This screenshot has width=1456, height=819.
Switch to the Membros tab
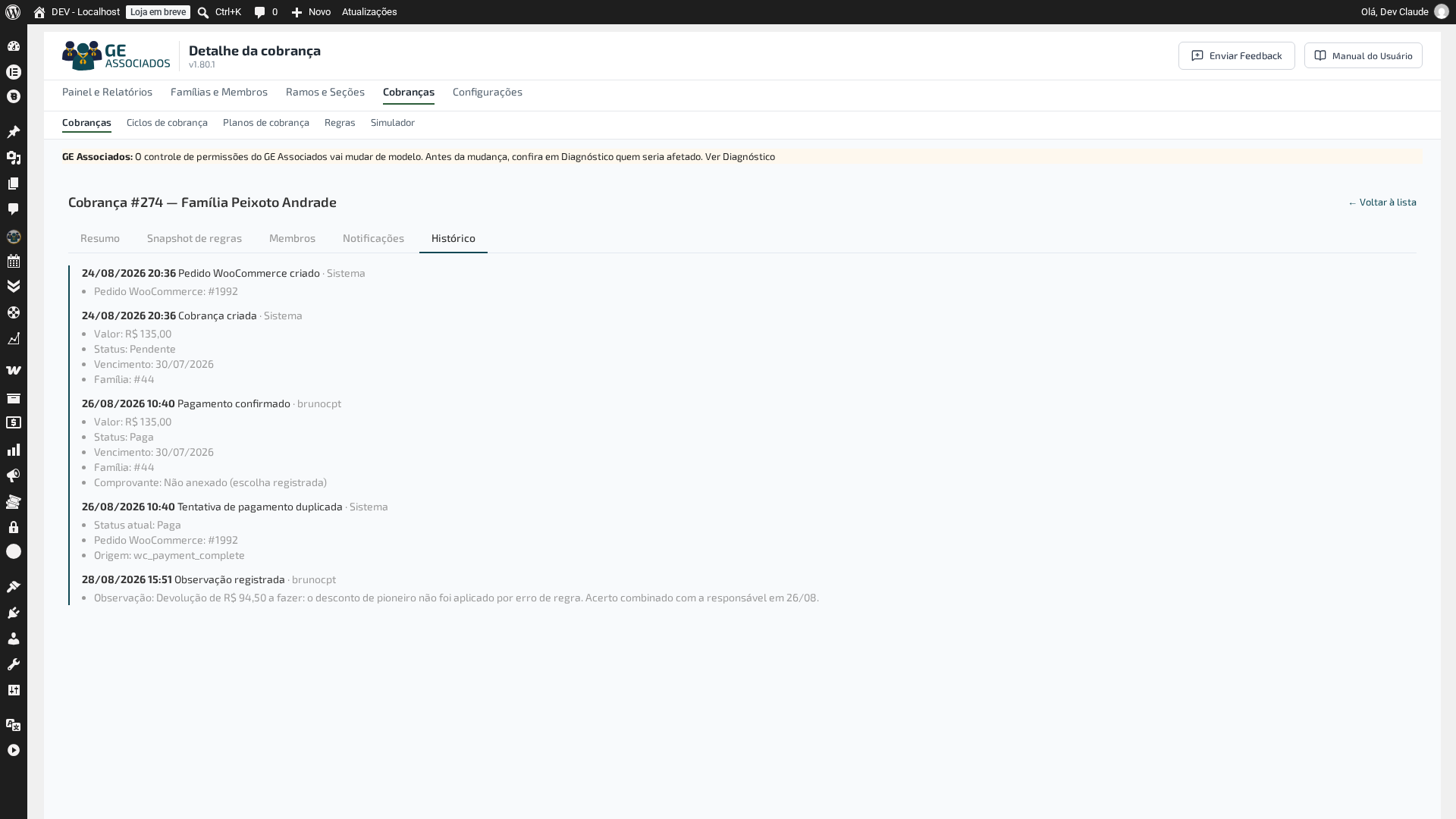coord(292,238)
